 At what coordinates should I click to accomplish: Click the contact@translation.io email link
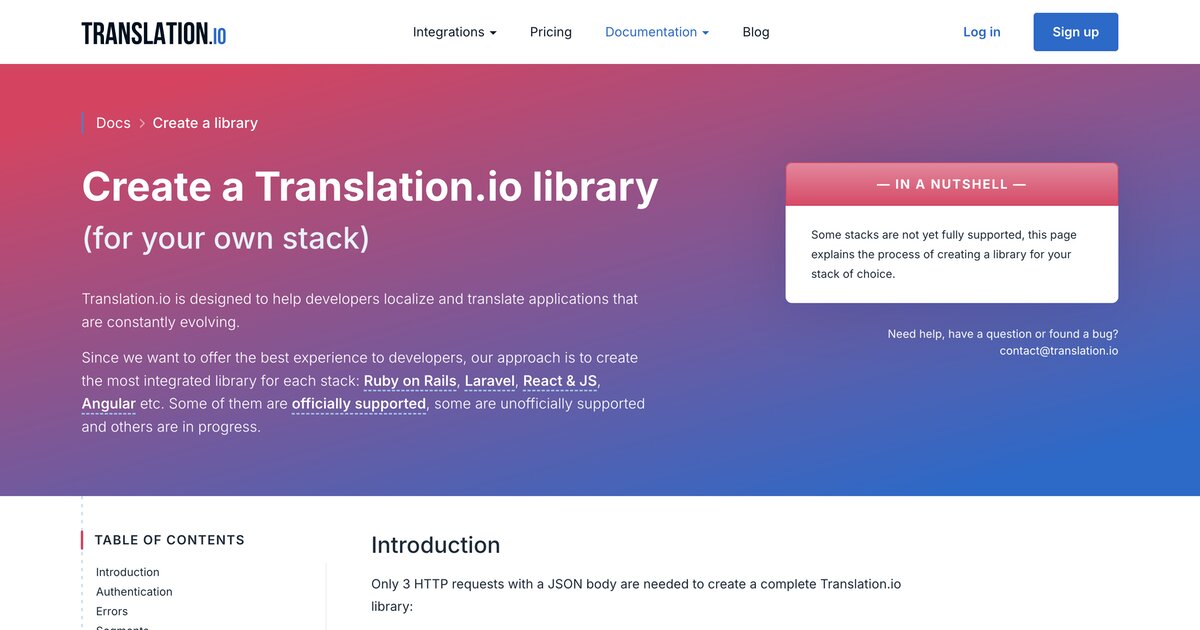[x=1058, y=350]
